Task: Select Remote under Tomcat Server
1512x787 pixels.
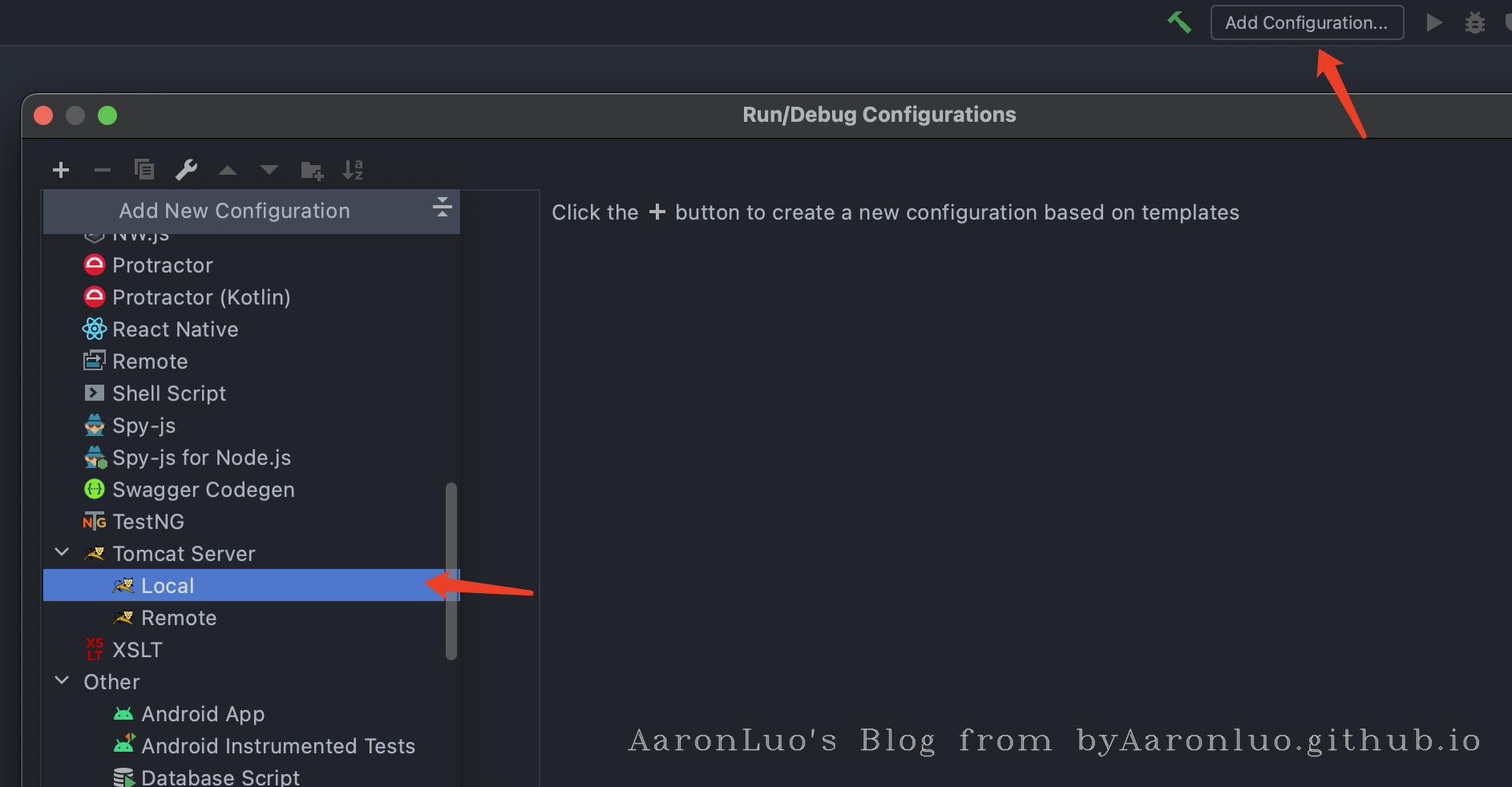Action: point(252,618)
